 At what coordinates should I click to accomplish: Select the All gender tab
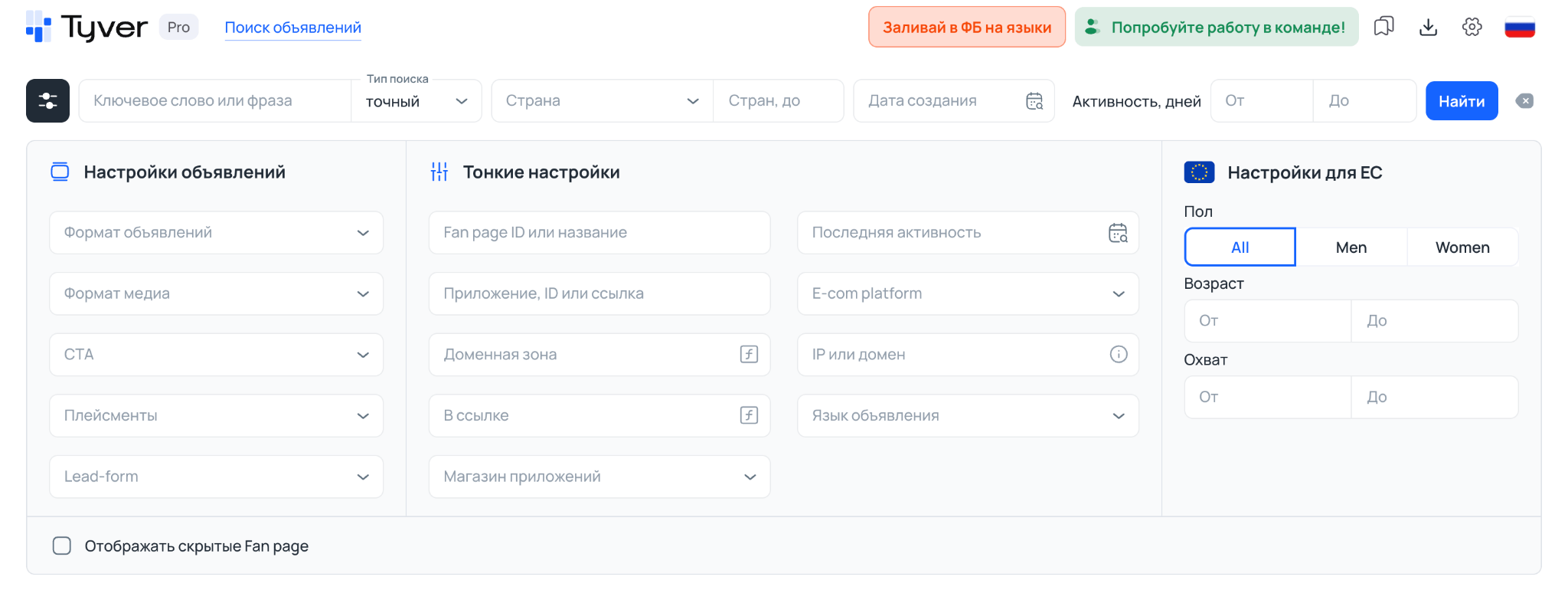point(1240,247)
